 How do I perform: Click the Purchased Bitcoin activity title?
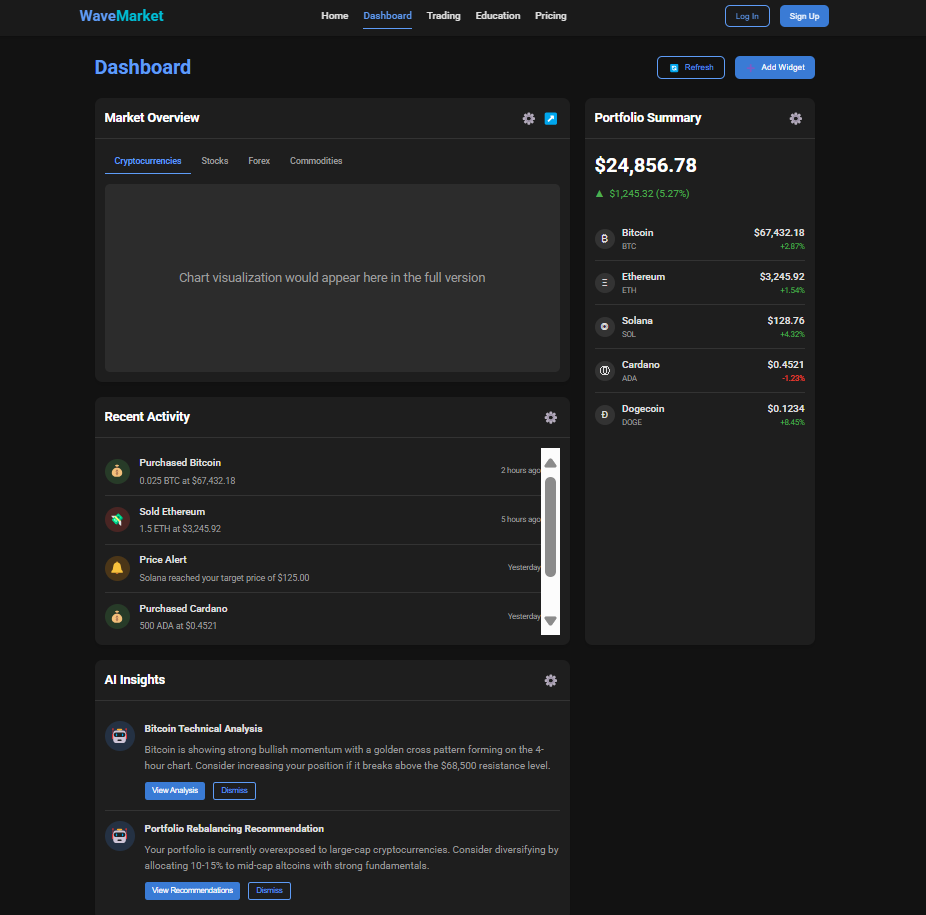click(180, 463)
